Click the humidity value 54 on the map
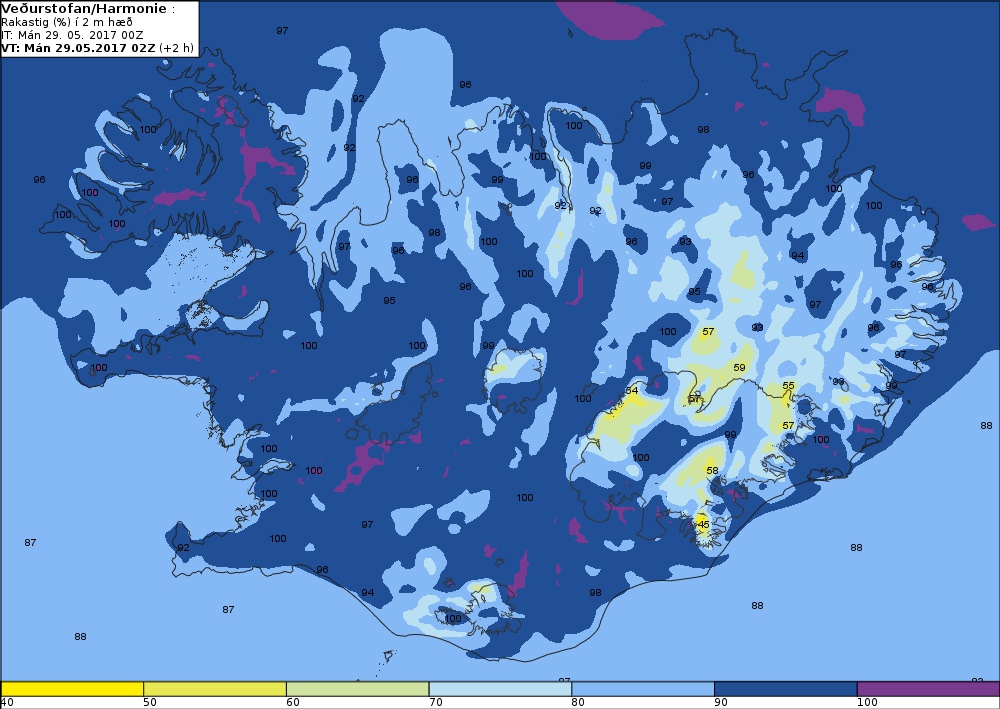 632,390
